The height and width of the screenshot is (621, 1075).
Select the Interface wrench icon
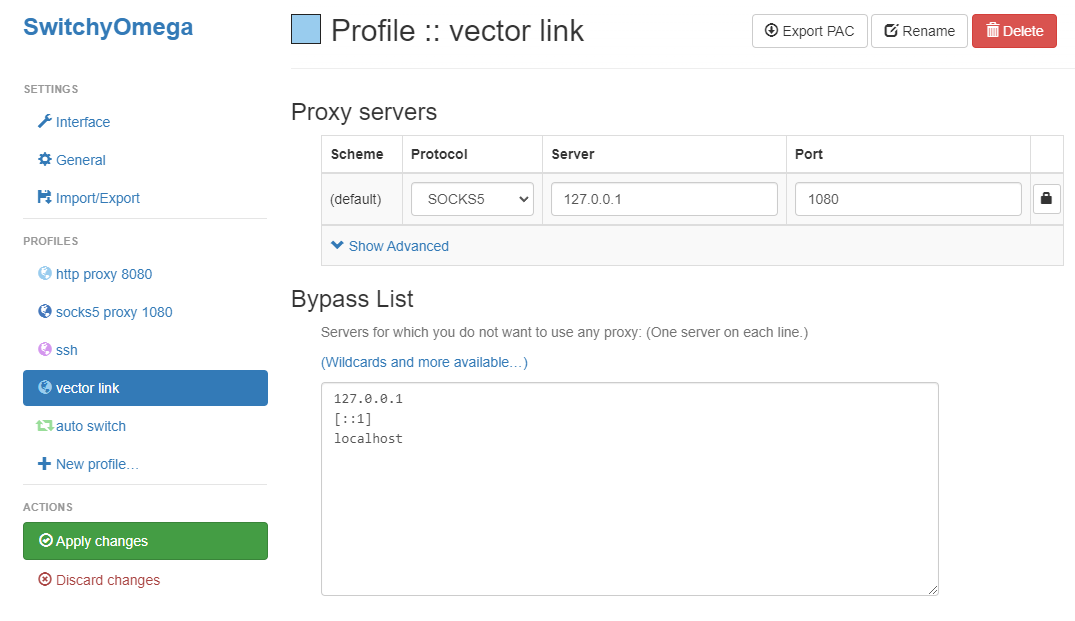click(44, 122)
